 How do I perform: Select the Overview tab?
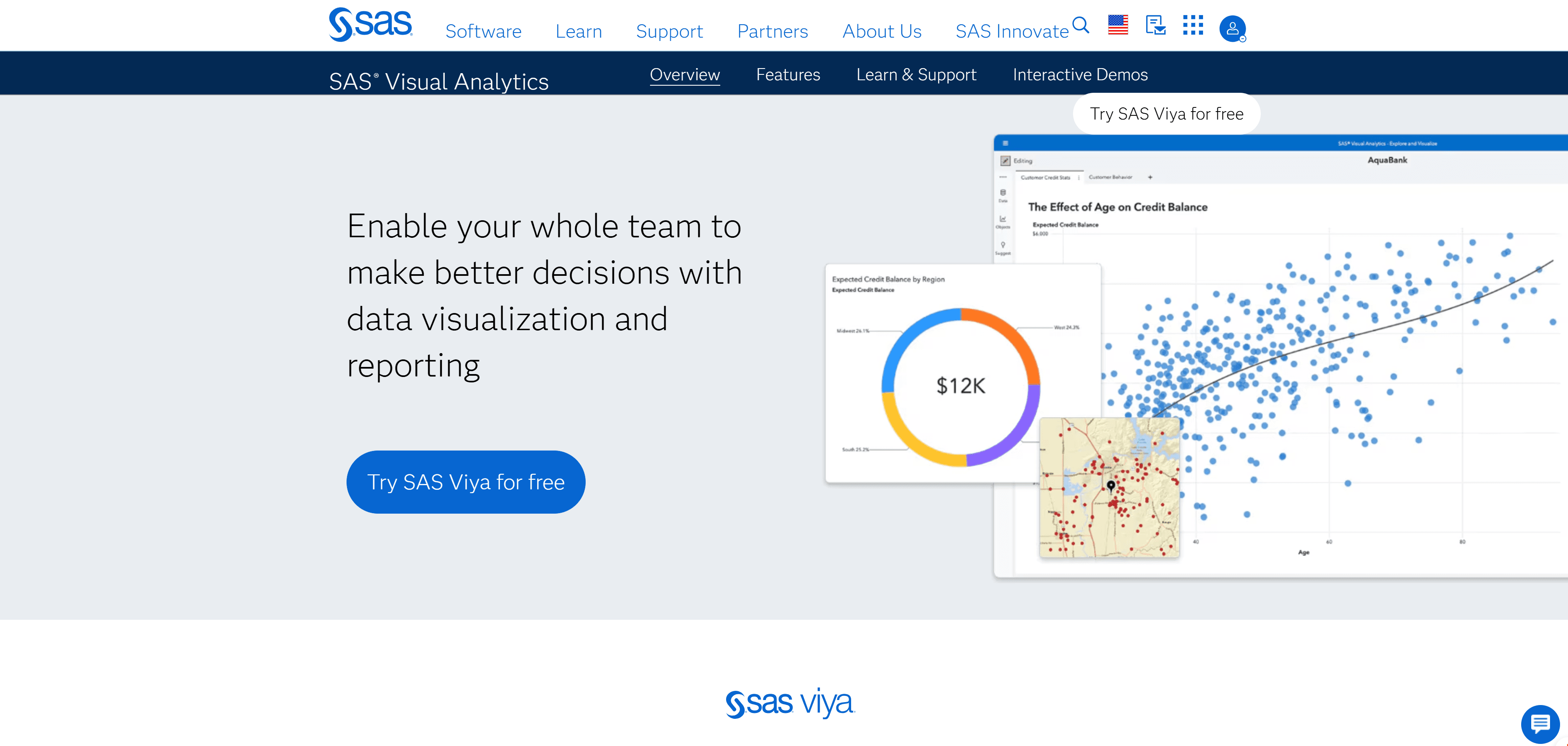tap(685, 74)
